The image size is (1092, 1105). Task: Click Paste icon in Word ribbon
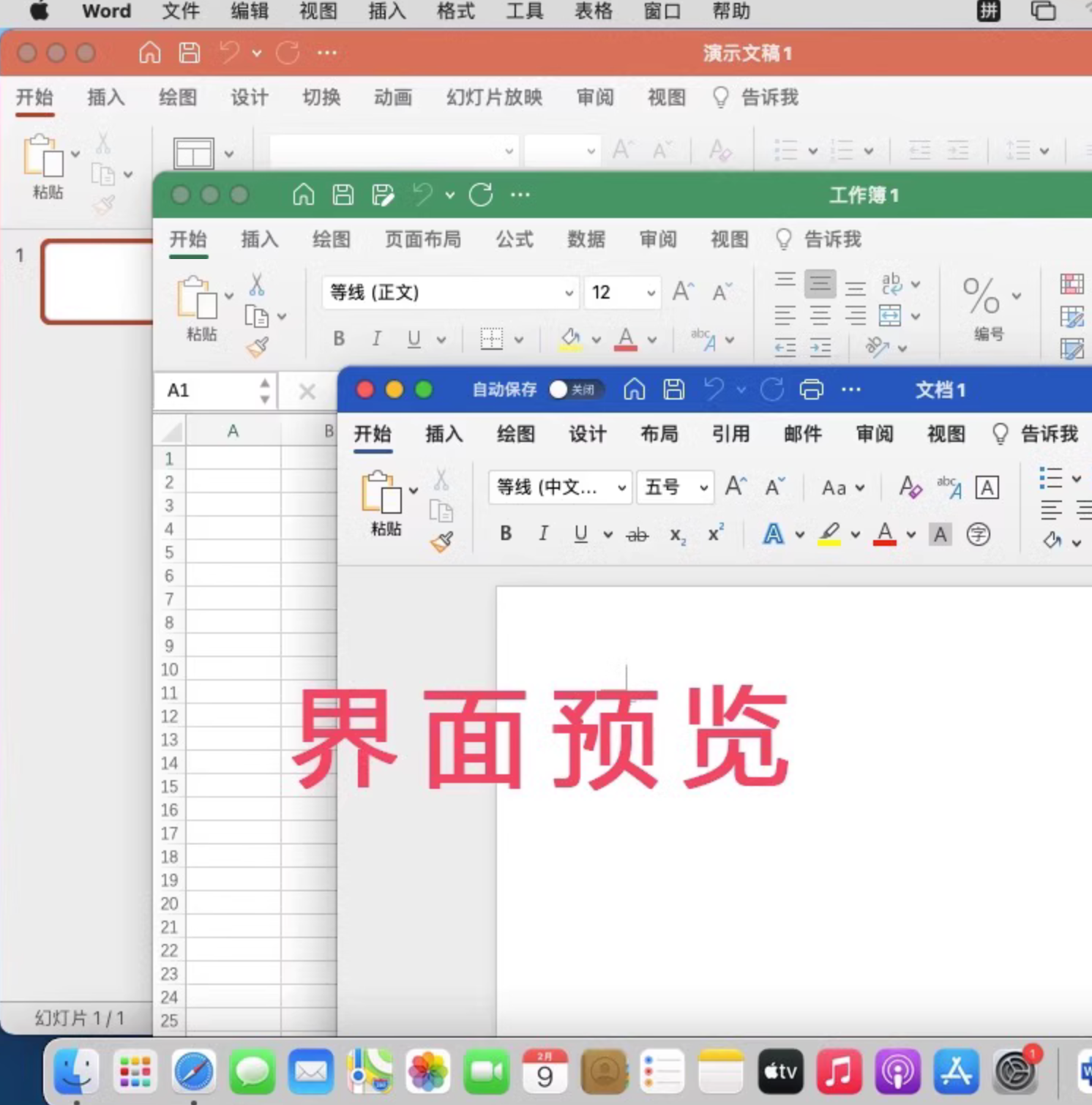[x=381, y=491]
